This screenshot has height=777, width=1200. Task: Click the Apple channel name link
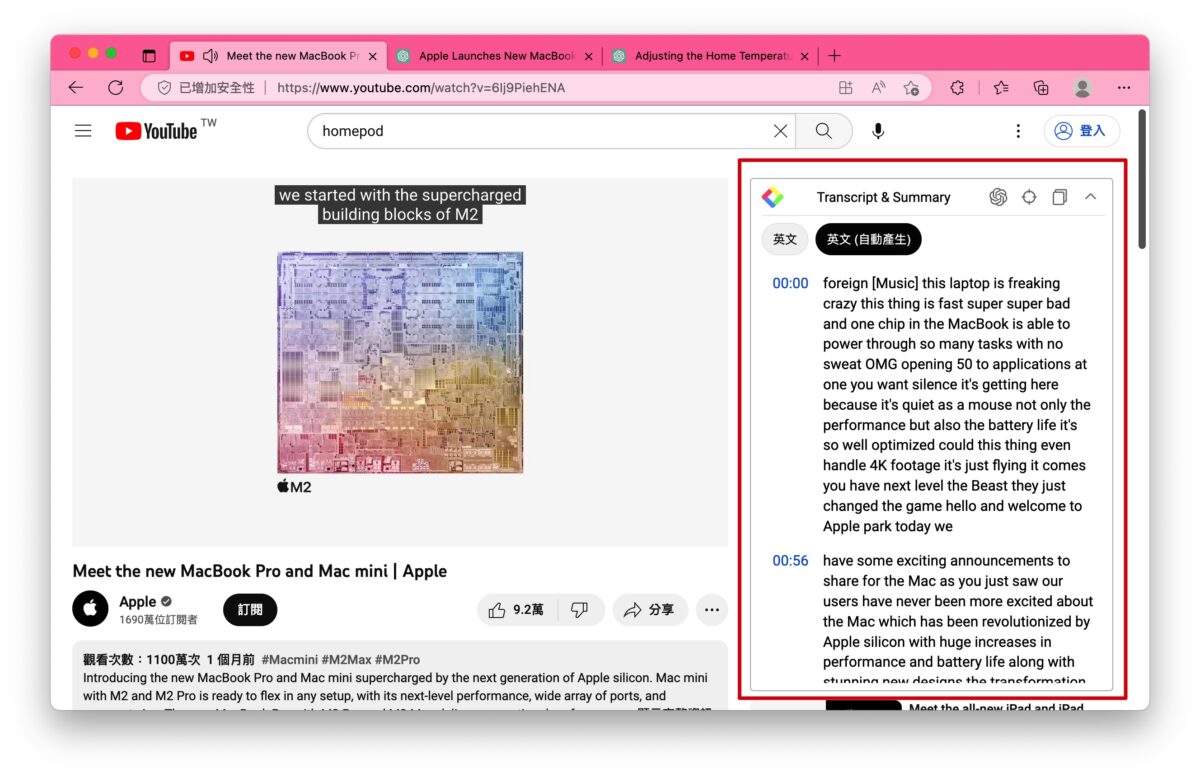pos(138,602)
